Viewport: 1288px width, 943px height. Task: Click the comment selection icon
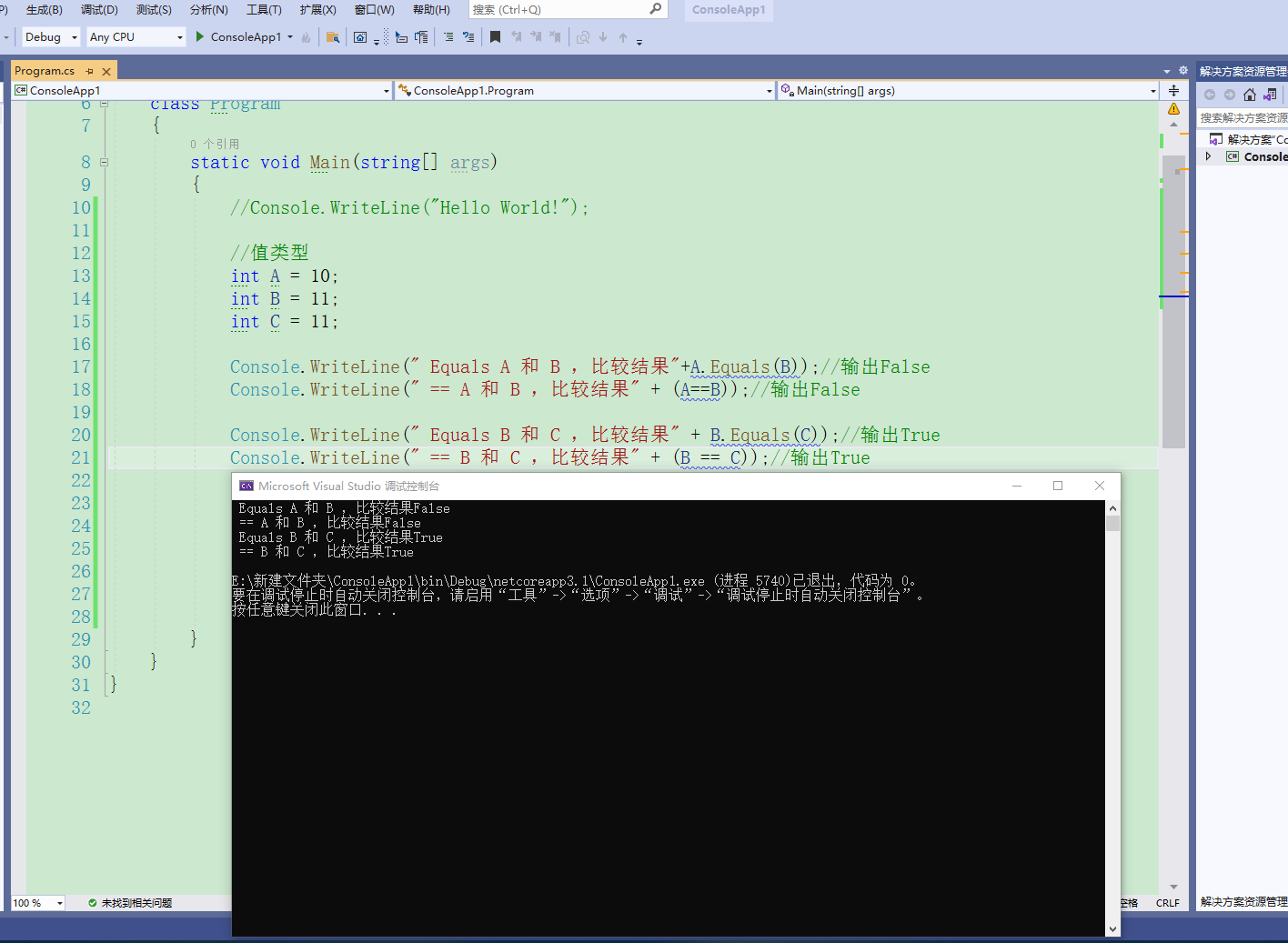448,37
